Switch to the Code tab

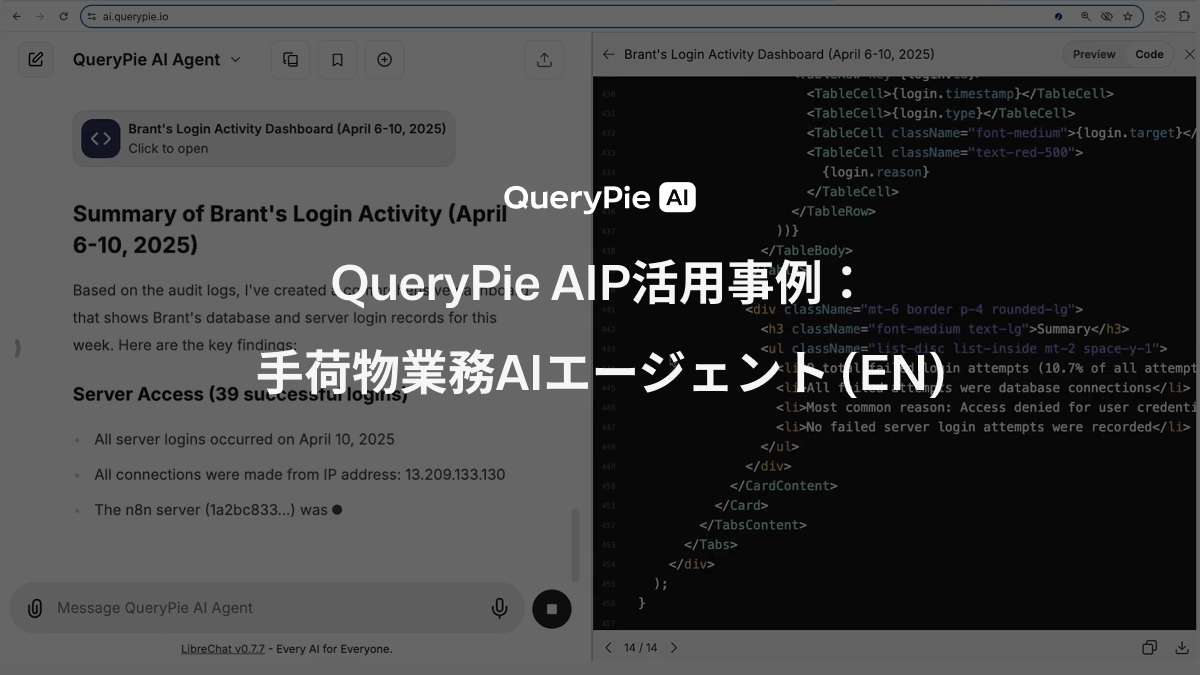[1149, 55]
